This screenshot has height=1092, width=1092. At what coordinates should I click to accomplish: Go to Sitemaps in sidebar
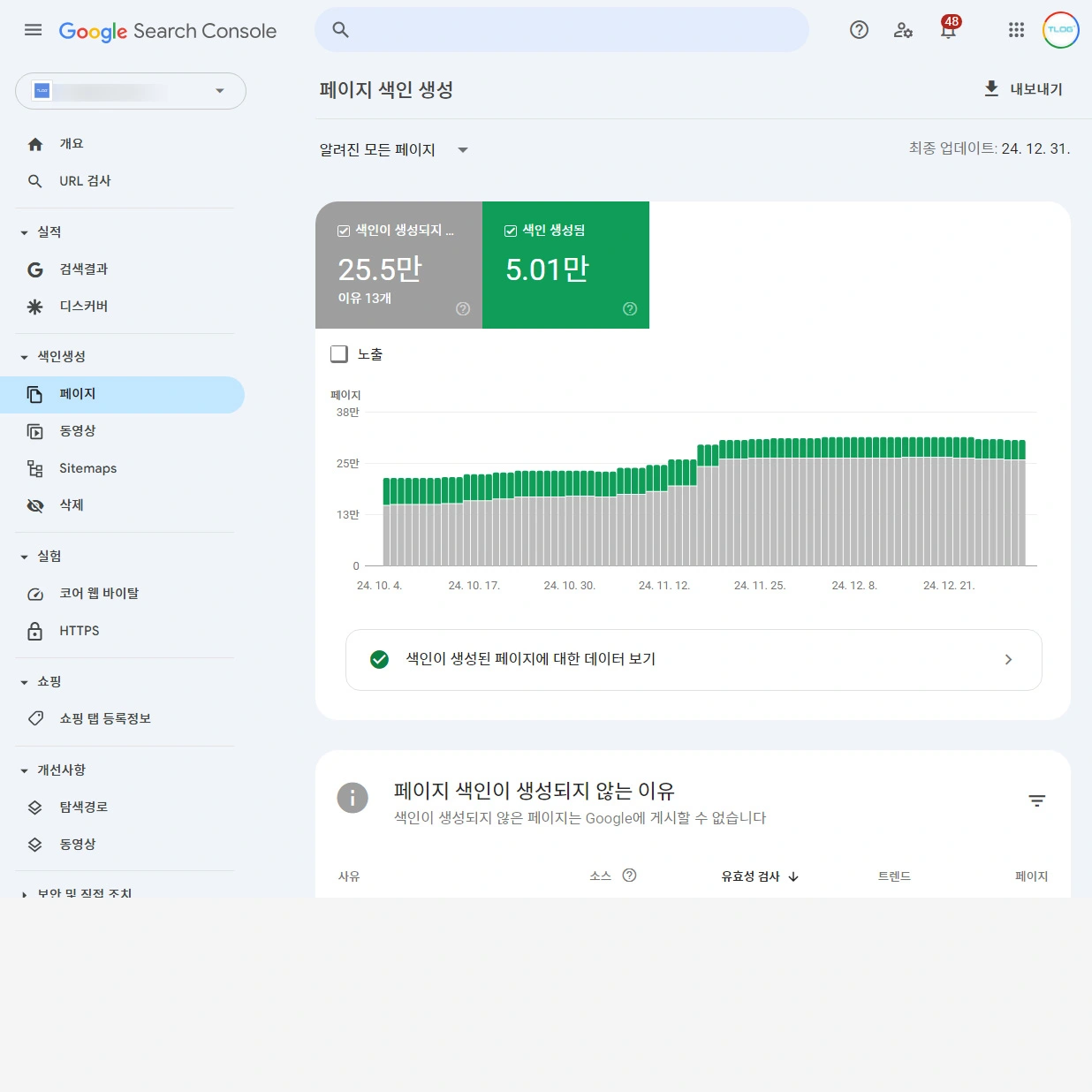click(x=87, y=468)
